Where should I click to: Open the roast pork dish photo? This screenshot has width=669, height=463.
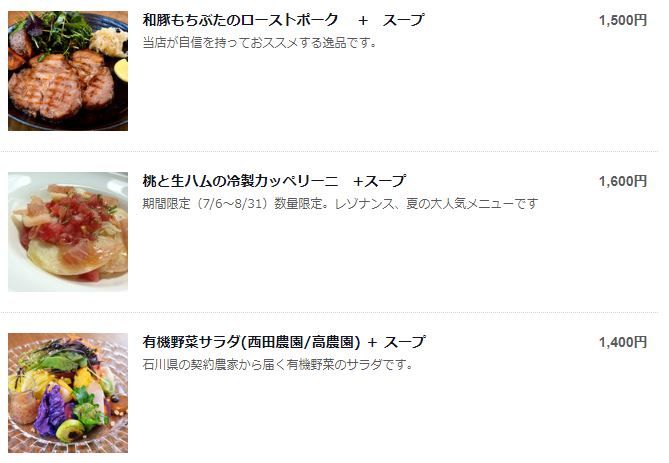(x=68, y=71)
